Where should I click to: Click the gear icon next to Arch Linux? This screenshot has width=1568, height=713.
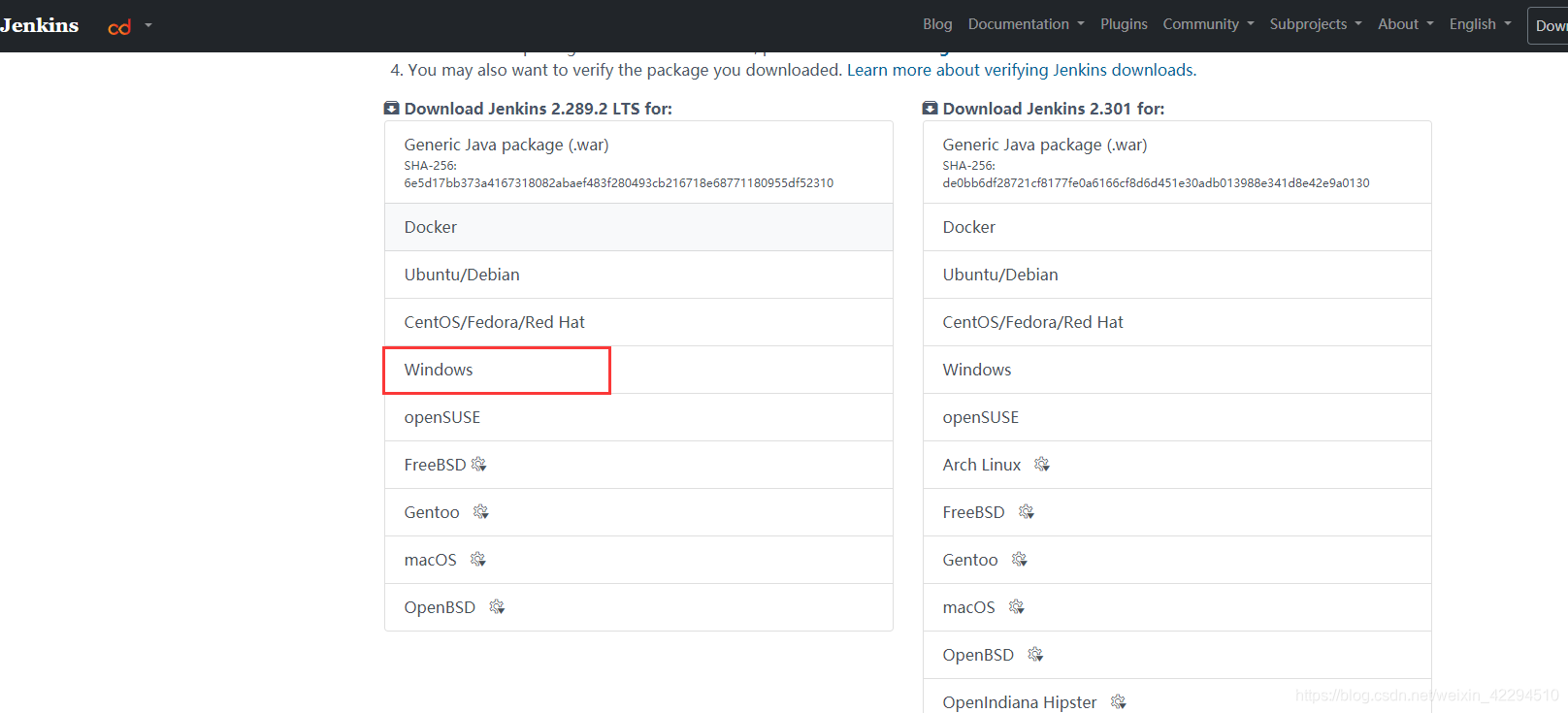point(1042,465)
